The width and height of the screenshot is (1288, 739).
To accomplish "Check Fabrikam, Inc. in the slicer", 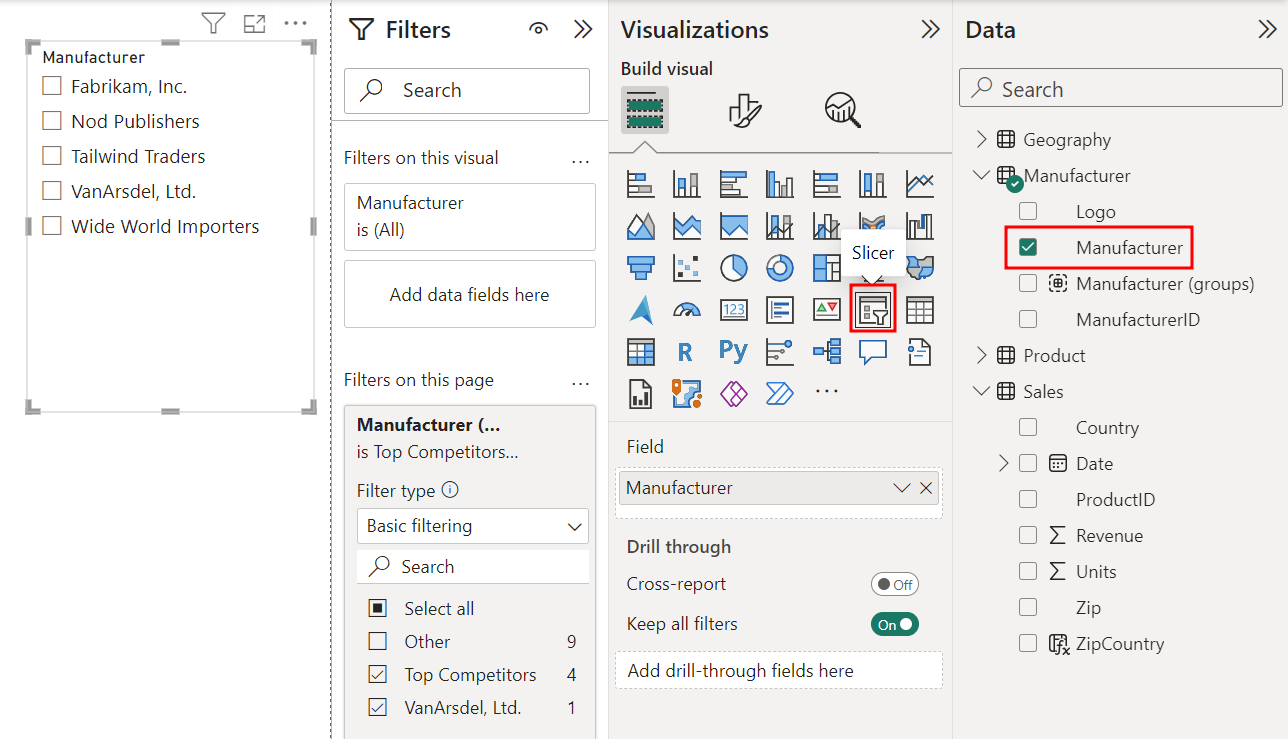I will coord(52,87).
